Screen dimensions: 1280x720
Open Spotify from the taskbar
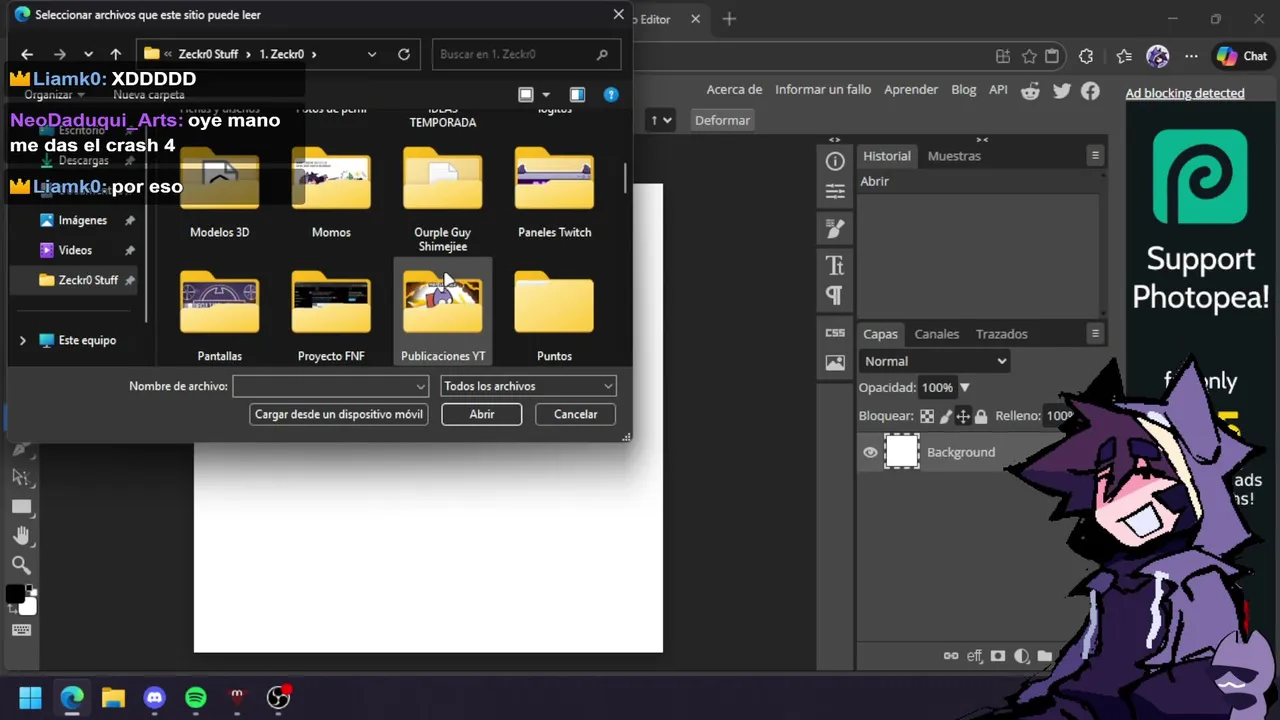tap(196, 697)
